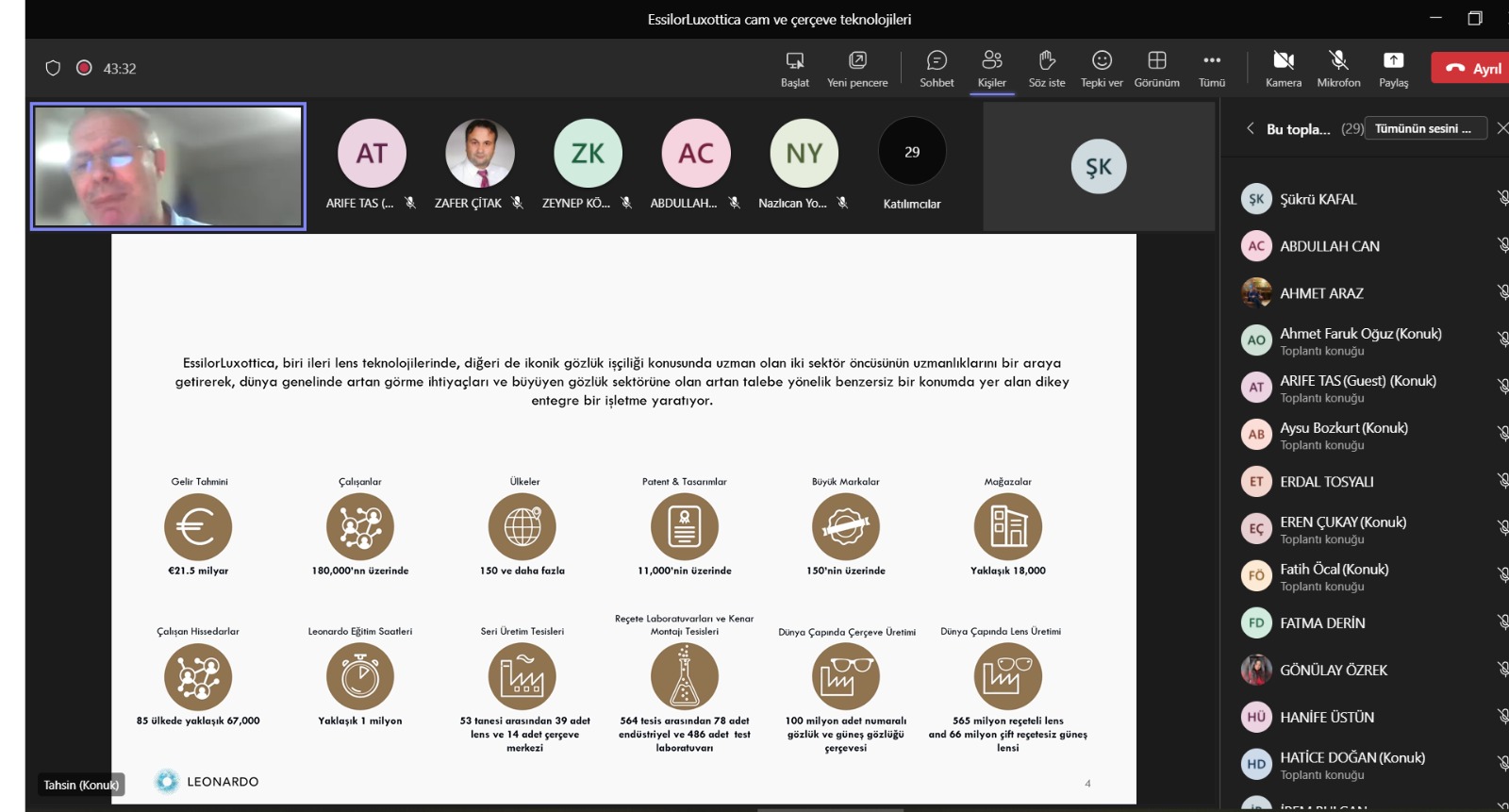Select ARIFE TAS avatar AT
The height and width of the screenshot is (812, 1509).
tap(372, 153)
